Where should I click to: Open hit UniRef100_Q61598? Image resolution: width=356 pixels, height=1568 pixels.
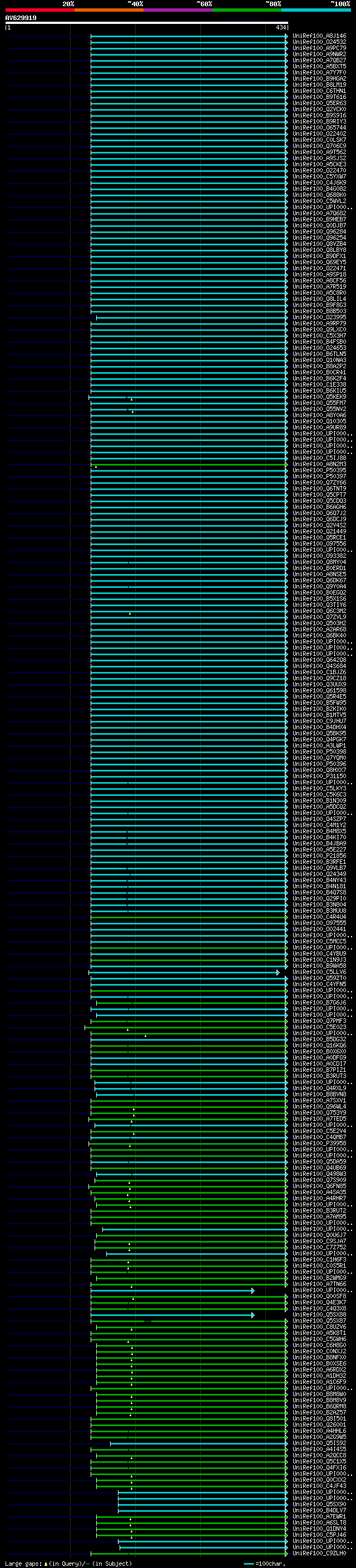(319, 690)
